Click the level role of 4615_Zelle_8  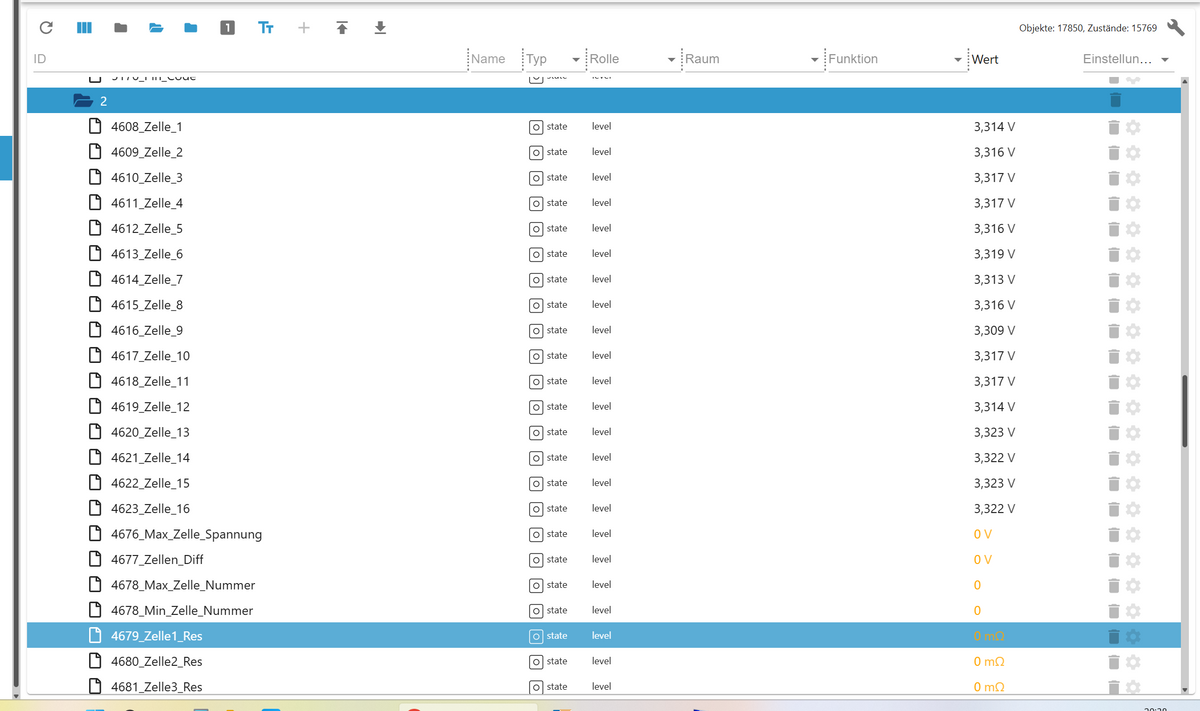click(601, 305)
